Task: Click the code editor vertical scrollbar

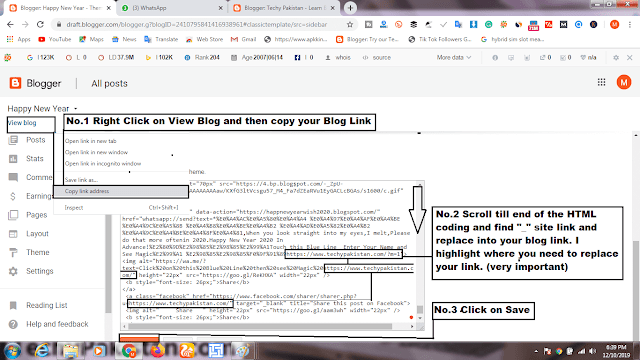Action: point(420,252)
